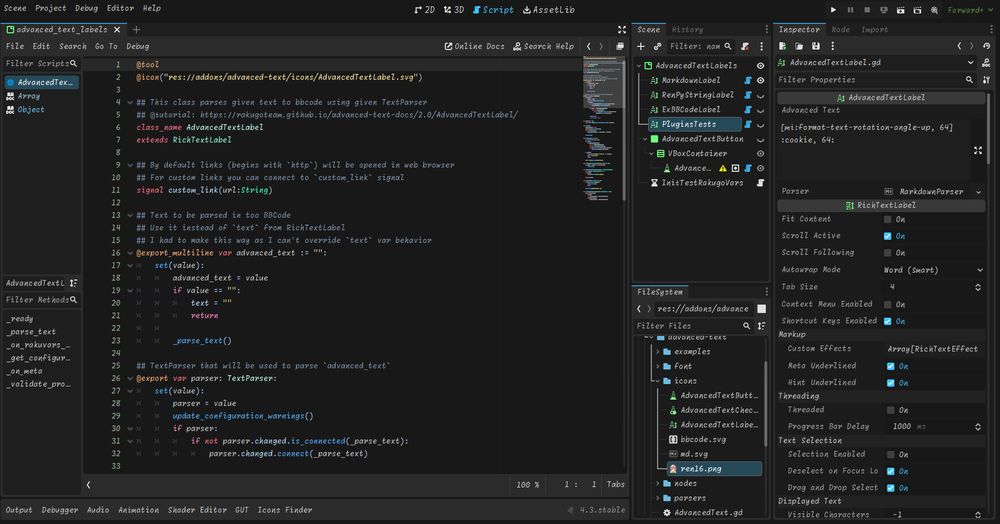
Task: Open the AssetLib workspace
Action: [x=549, y=10]
